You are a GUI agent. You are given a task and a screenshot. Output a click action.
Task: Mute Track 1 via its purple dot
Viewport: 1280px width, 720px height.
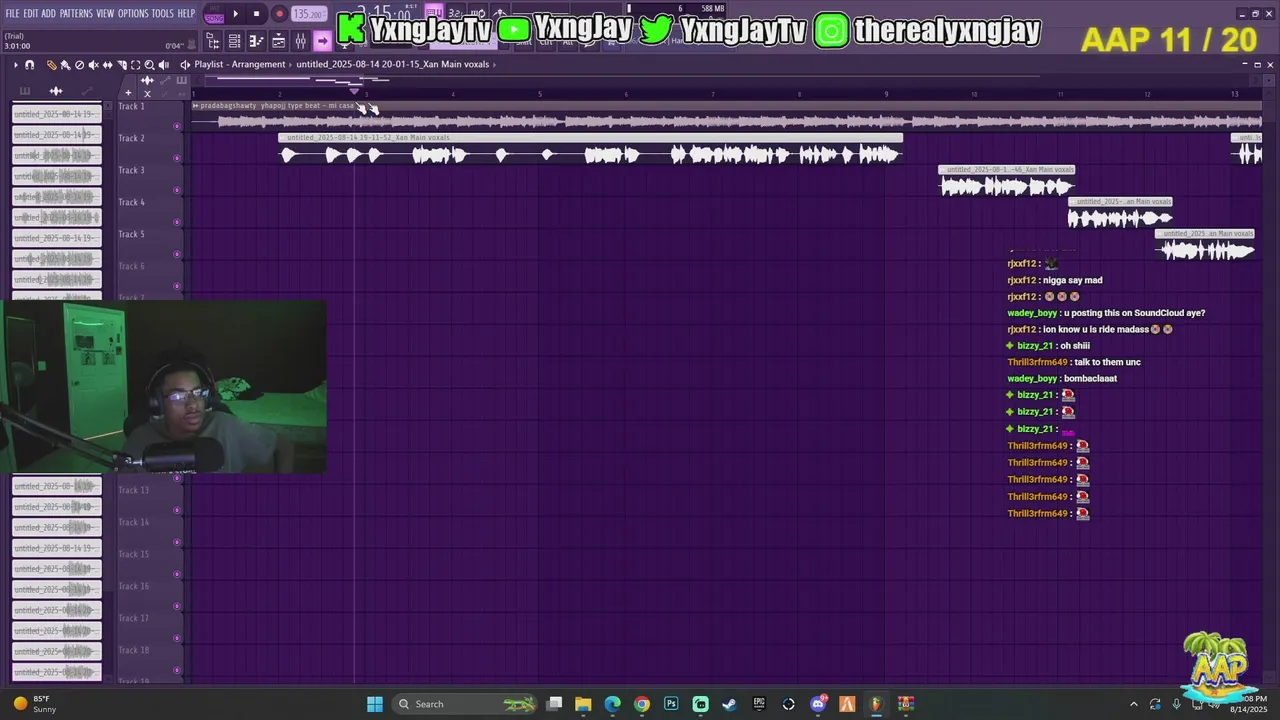click(177, 126)
